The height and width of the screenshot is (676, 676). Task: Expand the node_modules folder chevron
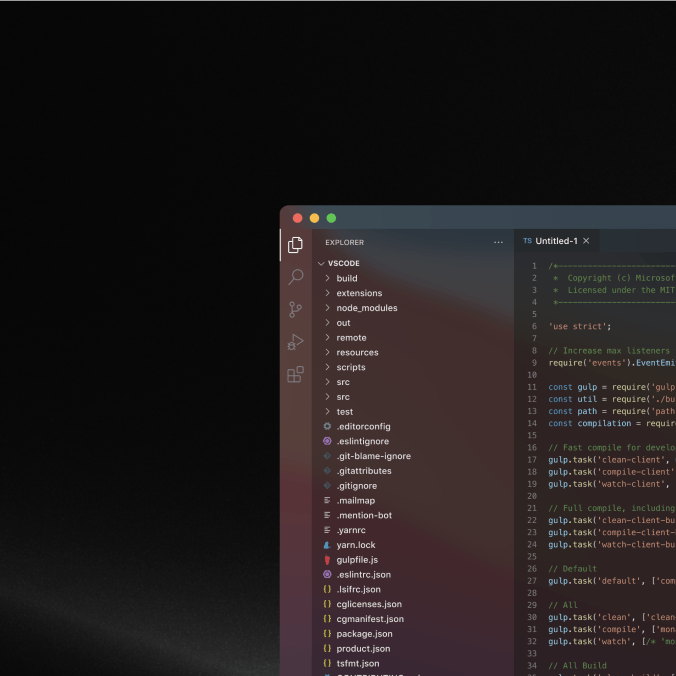[327, 308]
